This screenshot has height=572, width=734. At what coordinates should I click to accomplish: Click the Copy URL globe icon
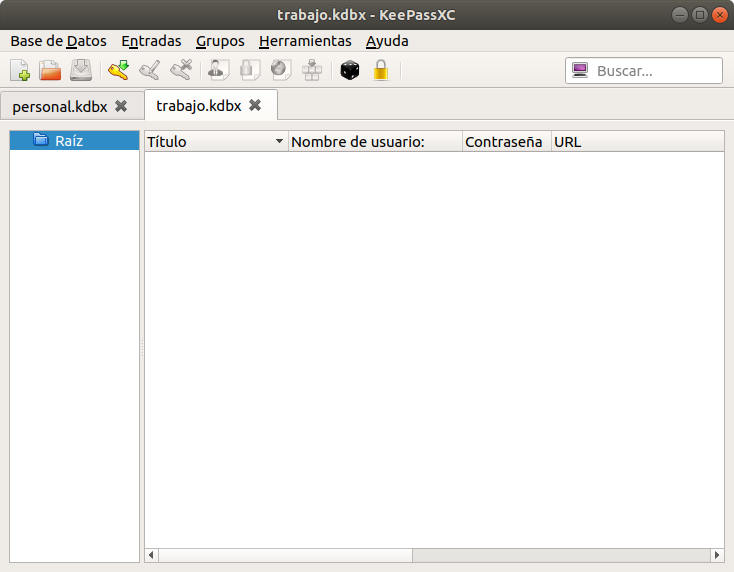281,70
